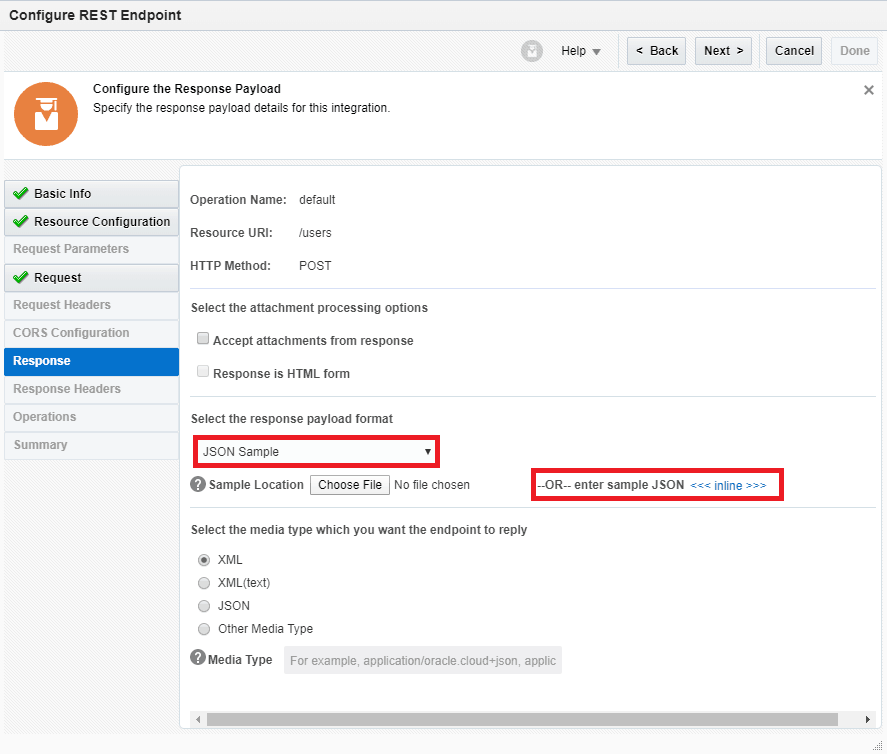Click the notification icon beside Help
The image size is (887, 754).
[x=532, y=51]
